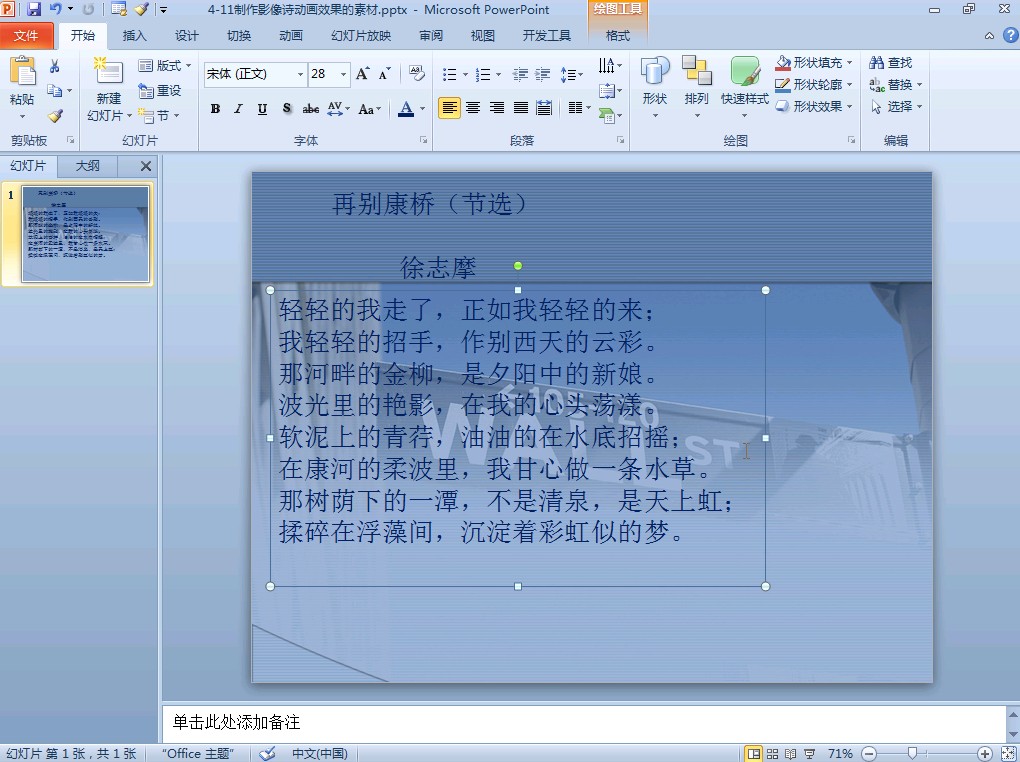The image size is (1020, 762).
Task: Open the 动画 ribbon tab
Action: (290, 36)
